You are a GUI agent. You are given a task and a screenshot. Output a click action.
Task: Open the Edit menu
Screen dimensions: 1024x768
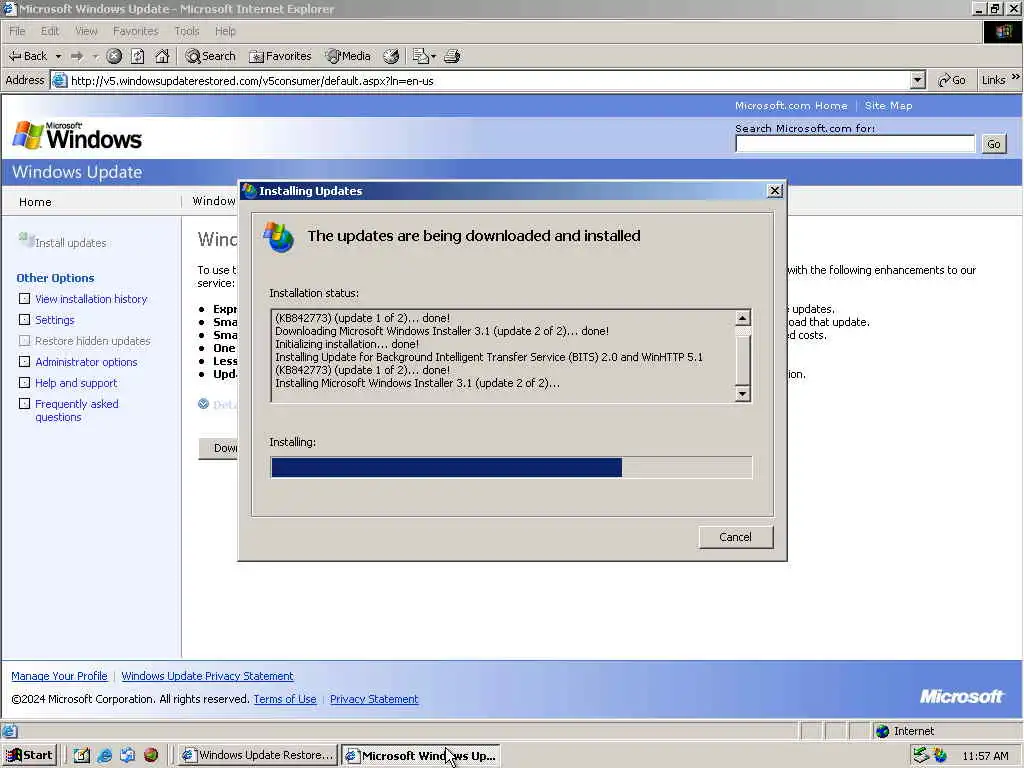[x=50, y=31]
